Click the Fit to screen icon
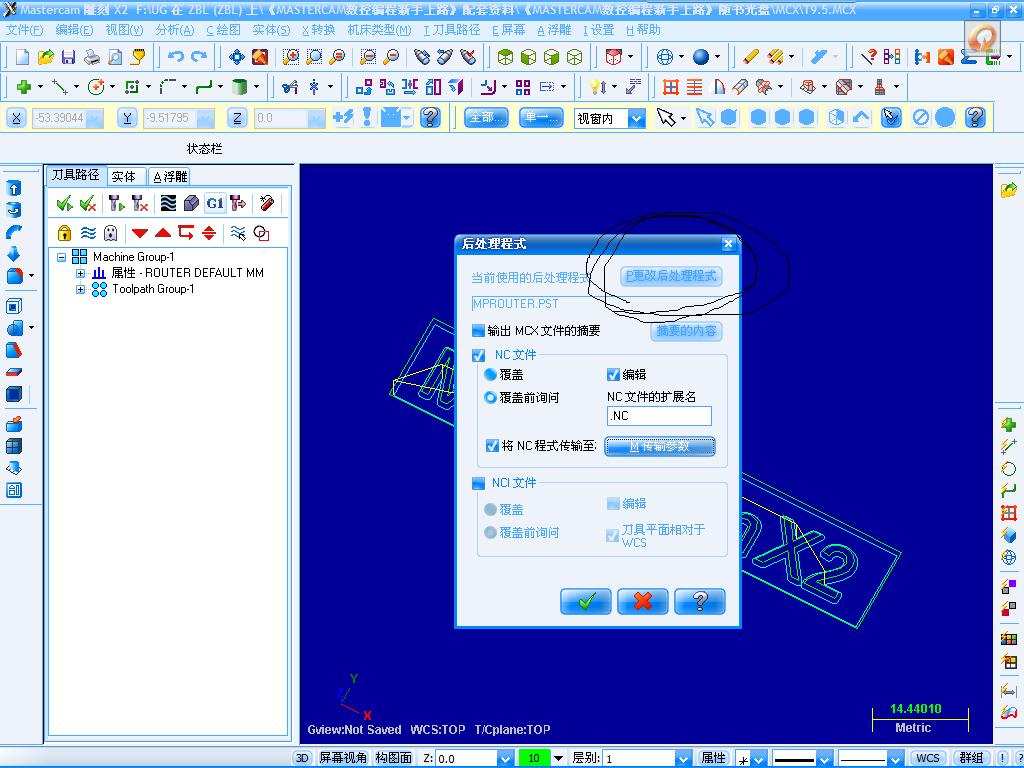 236,57
